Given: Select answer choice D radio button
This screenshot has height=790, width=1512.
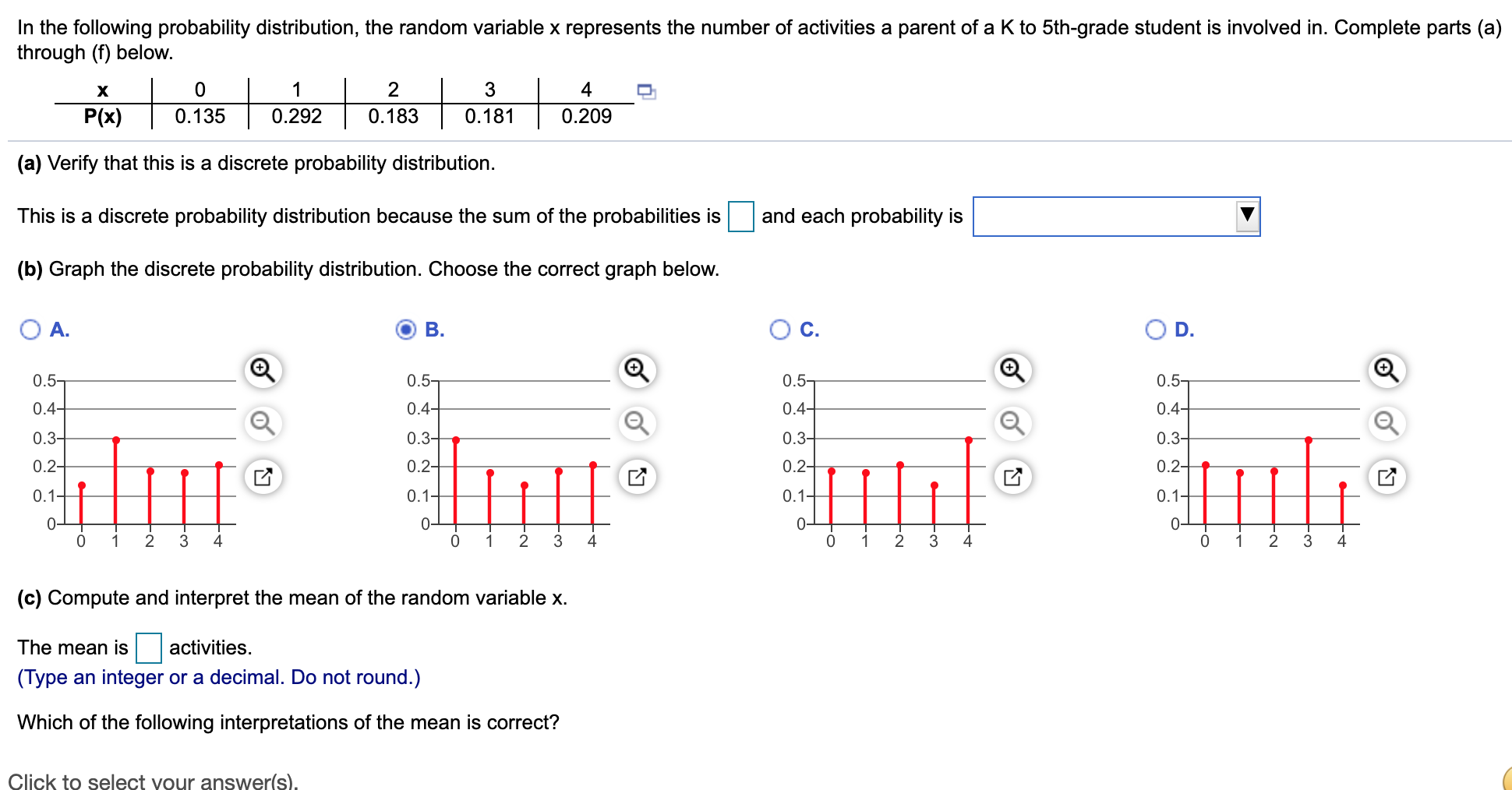Looking at the screenshot, I should 1155,330.
